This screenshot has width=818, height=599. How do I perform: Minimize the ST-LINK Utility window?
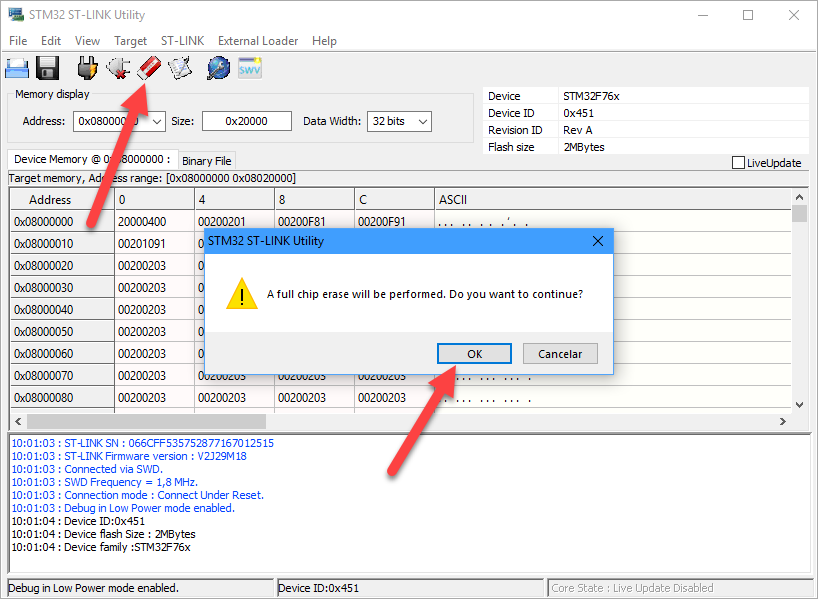point(703,15)
